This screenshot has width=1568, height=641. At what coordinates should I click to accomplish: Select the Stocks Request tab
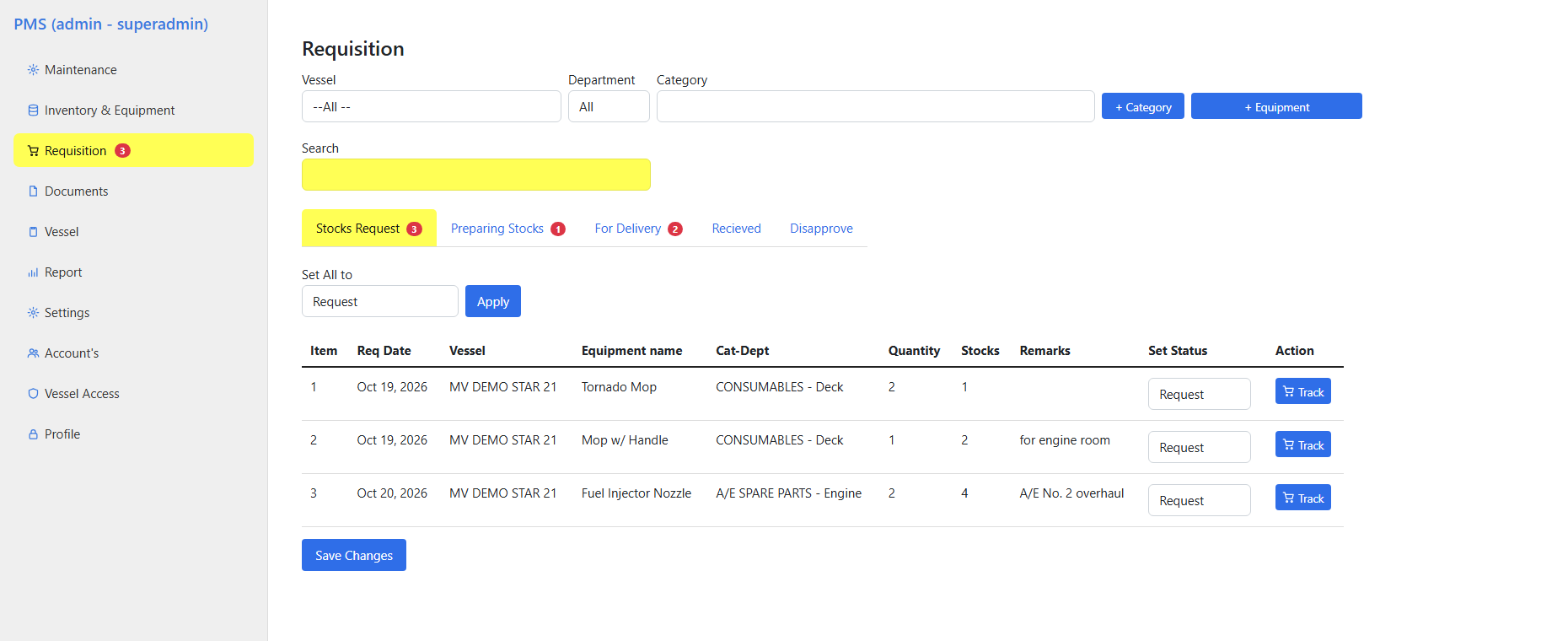coord(369,229)
